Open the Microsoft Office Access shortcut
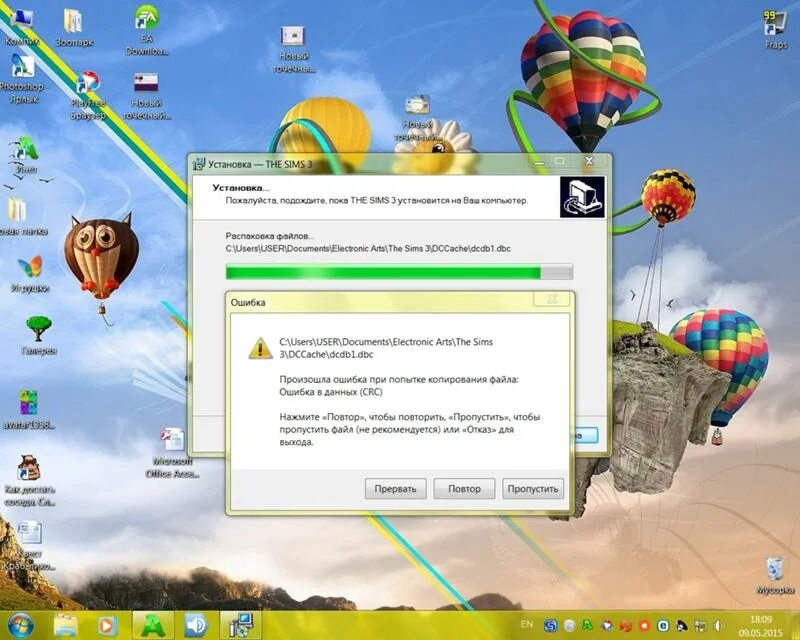800x640 pixels. pos(172,453)
